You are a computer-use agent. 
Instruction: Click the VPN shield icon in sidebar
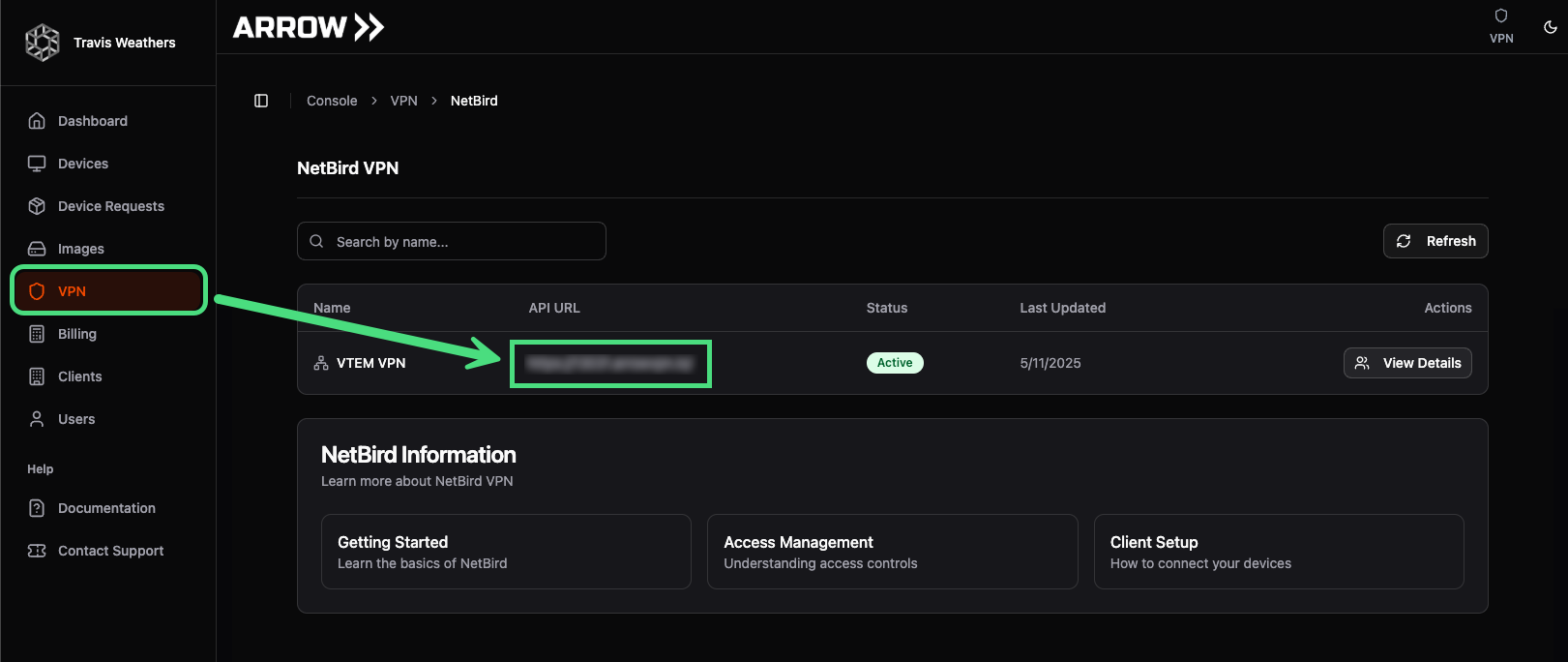point(37,291)
